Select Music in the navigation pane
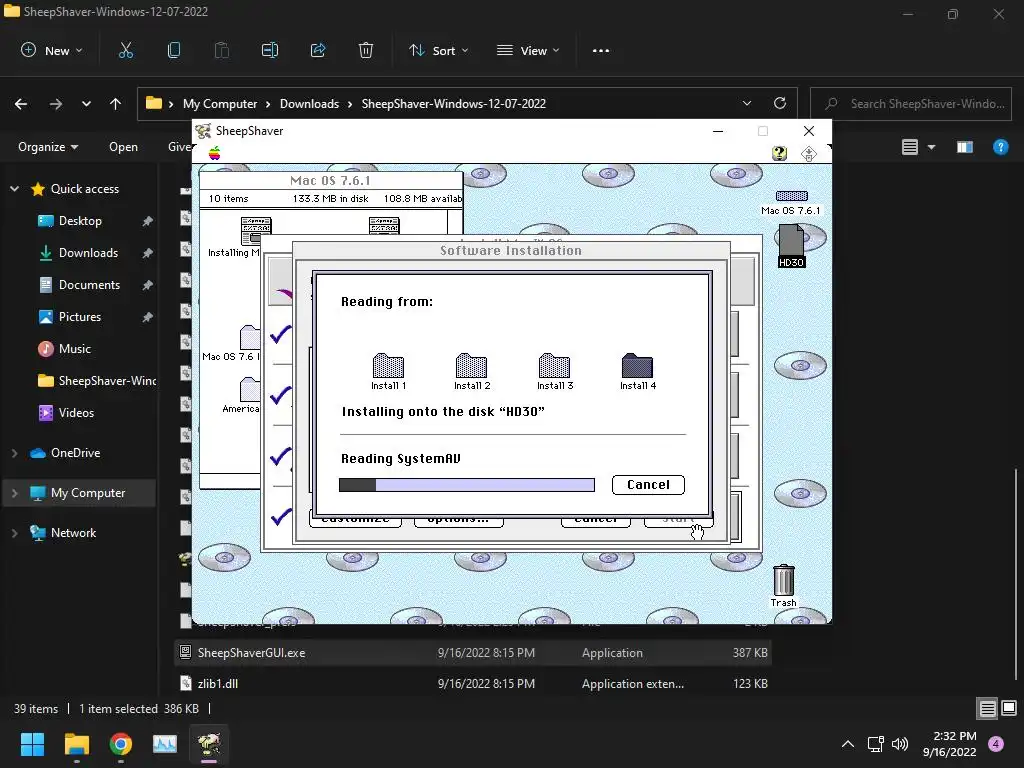This screenshot has height=768, width=1024. point(74,349)
